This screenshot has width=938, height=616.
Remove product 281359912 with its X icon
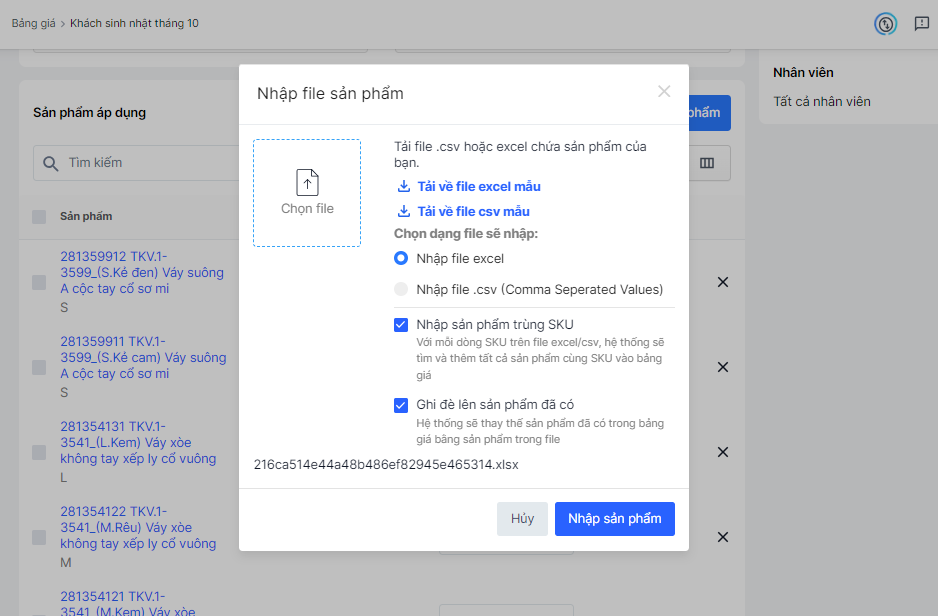point(723,282)
